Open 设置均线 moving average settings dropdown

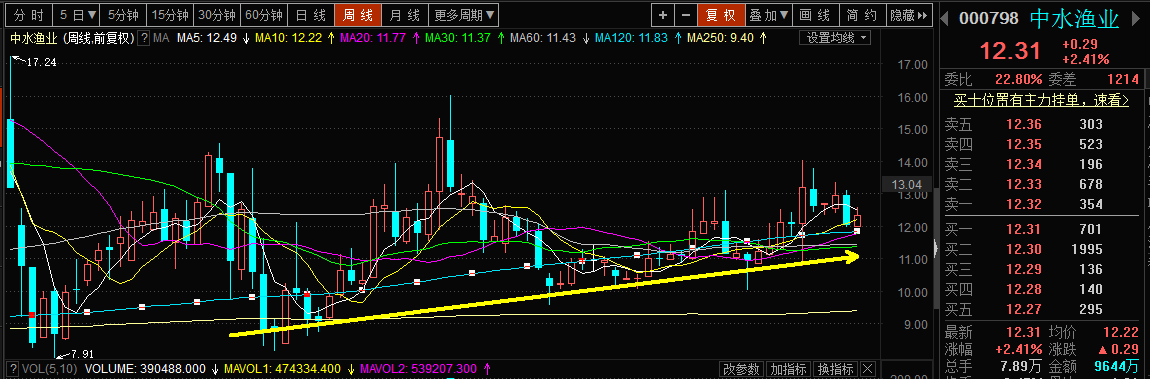pos(838,38)
